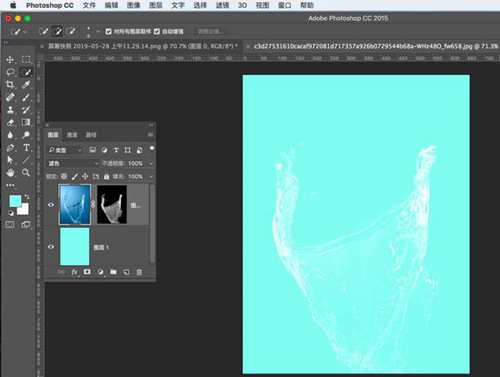
Task: Click the cyan foreground color swatch
Action: coord(15,201)
